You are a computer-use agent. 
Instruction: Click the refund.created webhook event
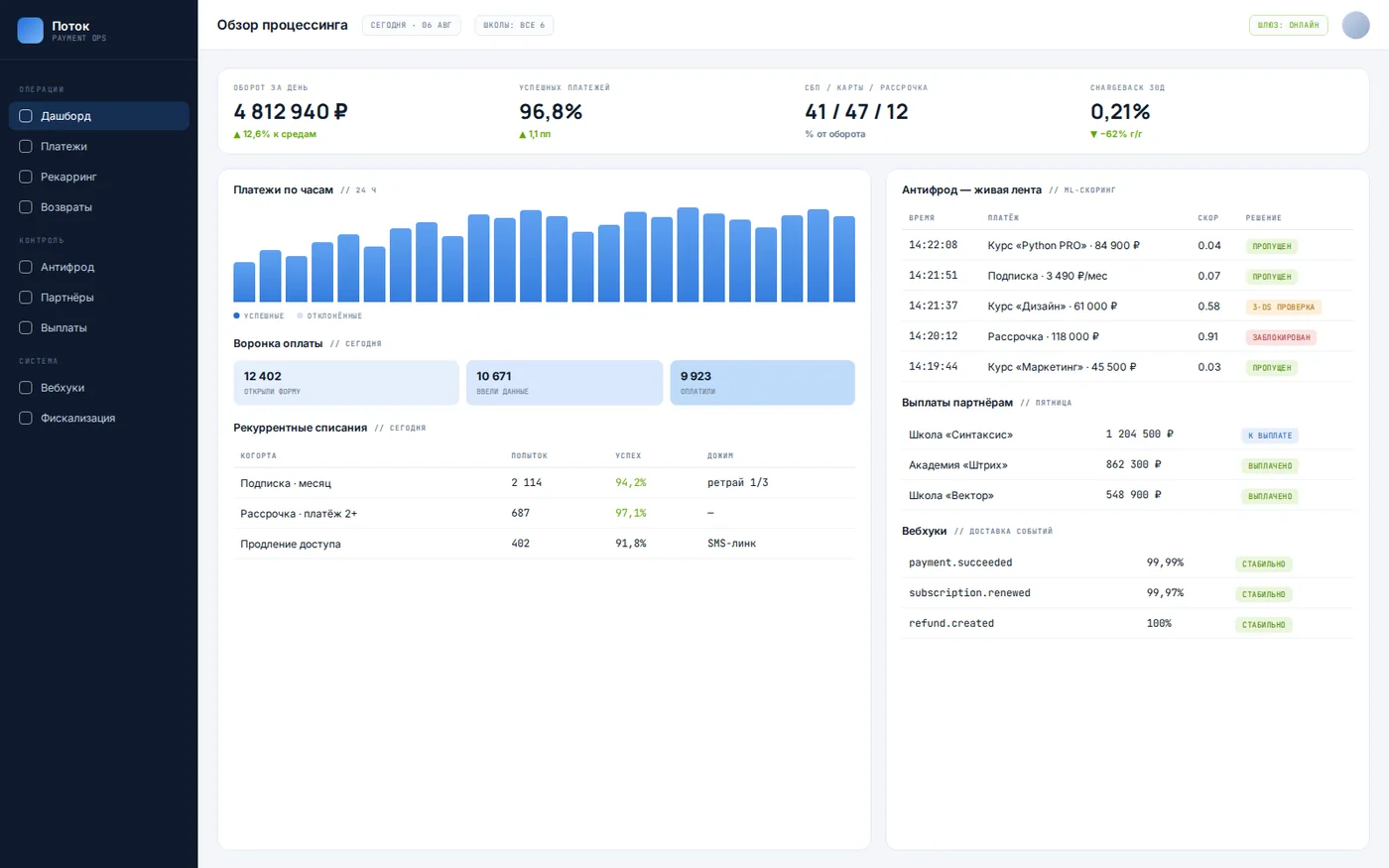click(951, 623)
